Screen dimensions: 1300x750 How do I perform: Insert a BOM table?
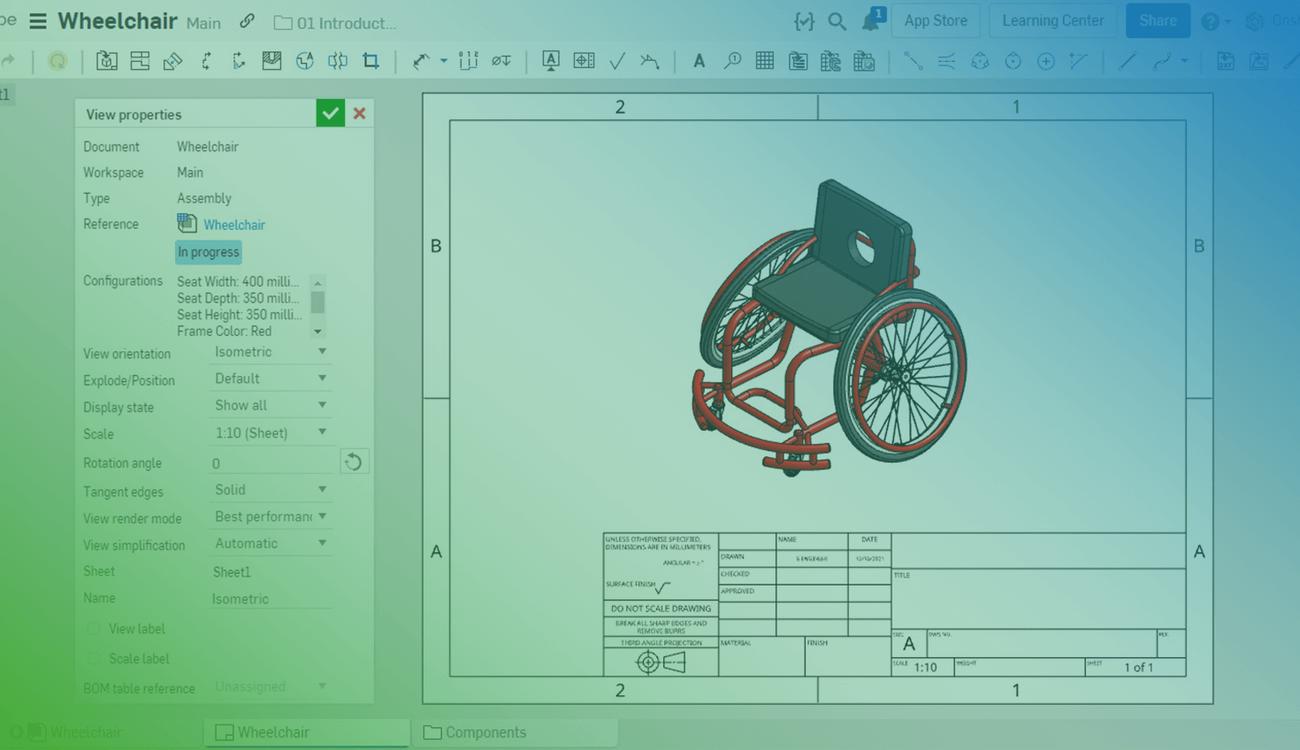click(x=798, y=61)
